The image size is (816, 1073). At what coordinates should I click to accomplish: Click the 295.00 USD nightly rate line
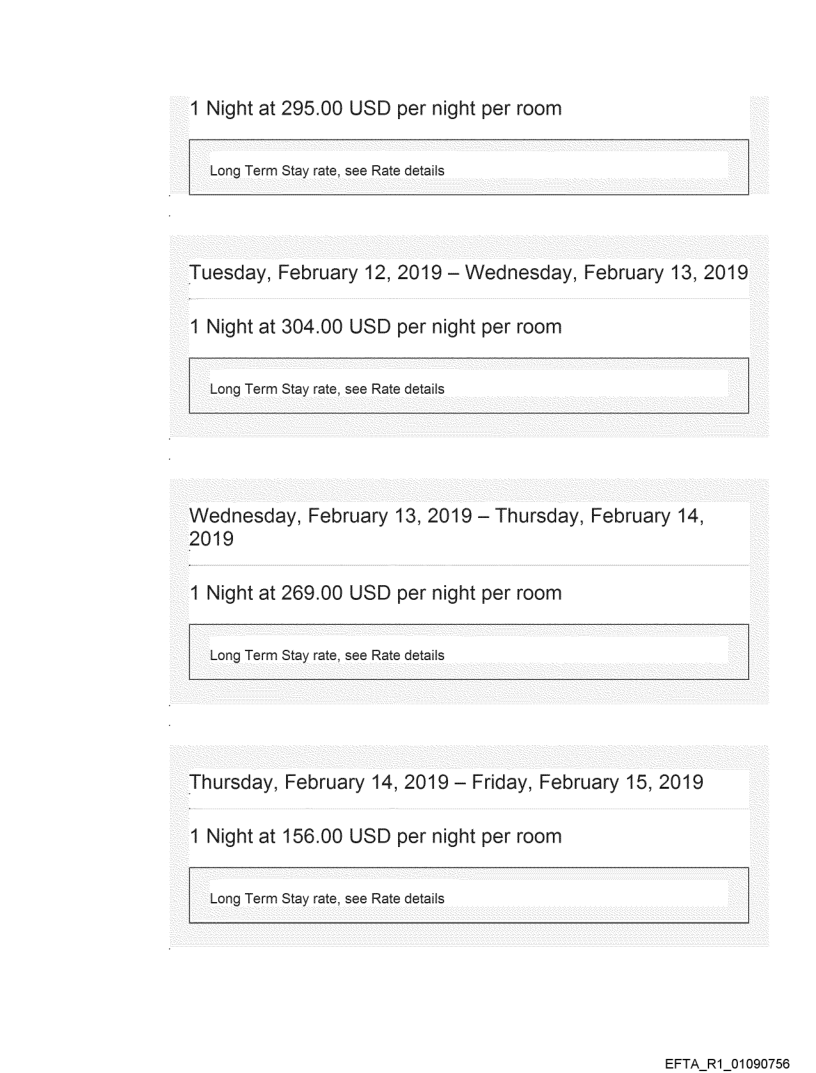[x=375, y=108]
